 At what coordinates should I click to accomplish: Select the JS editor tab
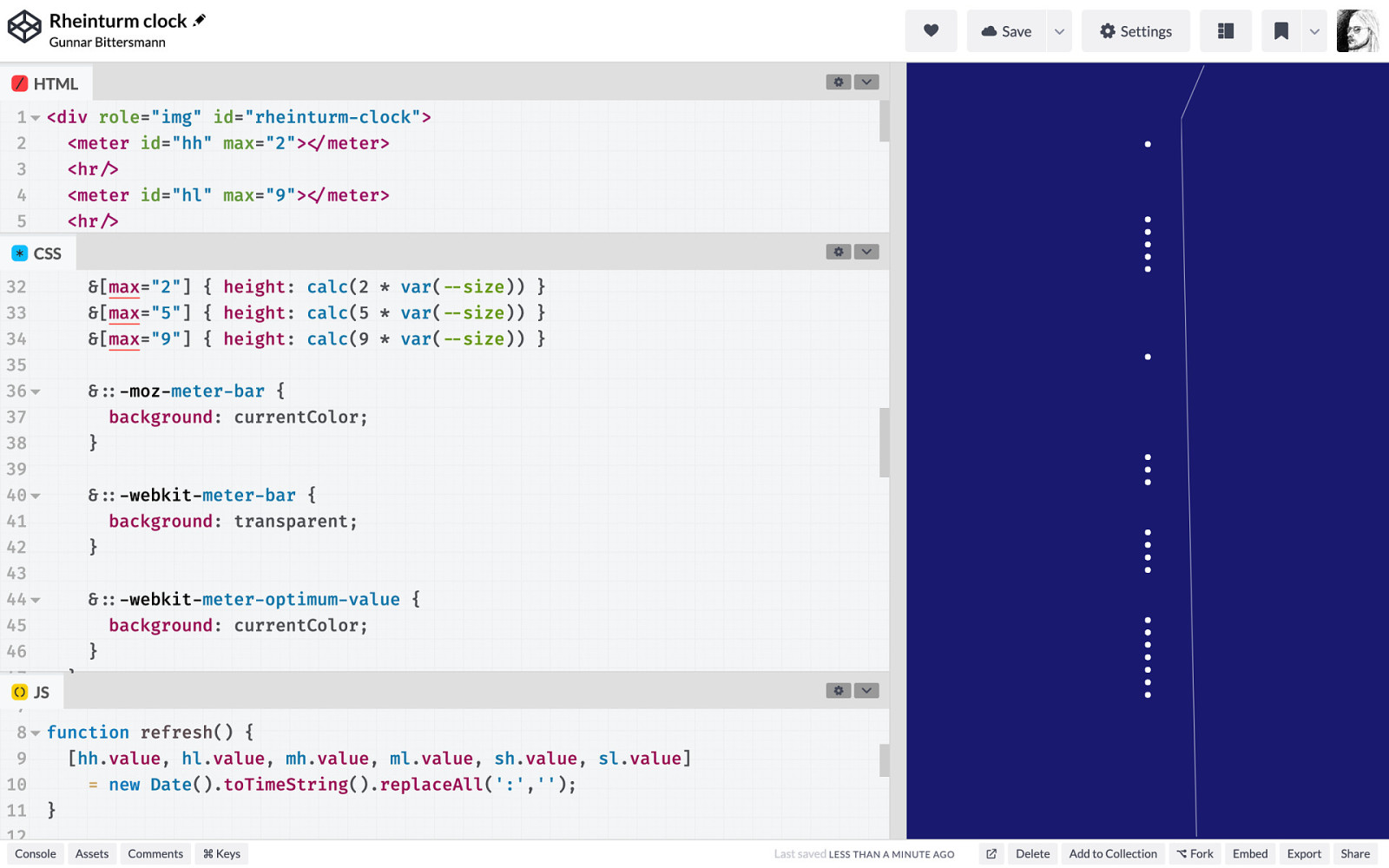click(31, 692)
